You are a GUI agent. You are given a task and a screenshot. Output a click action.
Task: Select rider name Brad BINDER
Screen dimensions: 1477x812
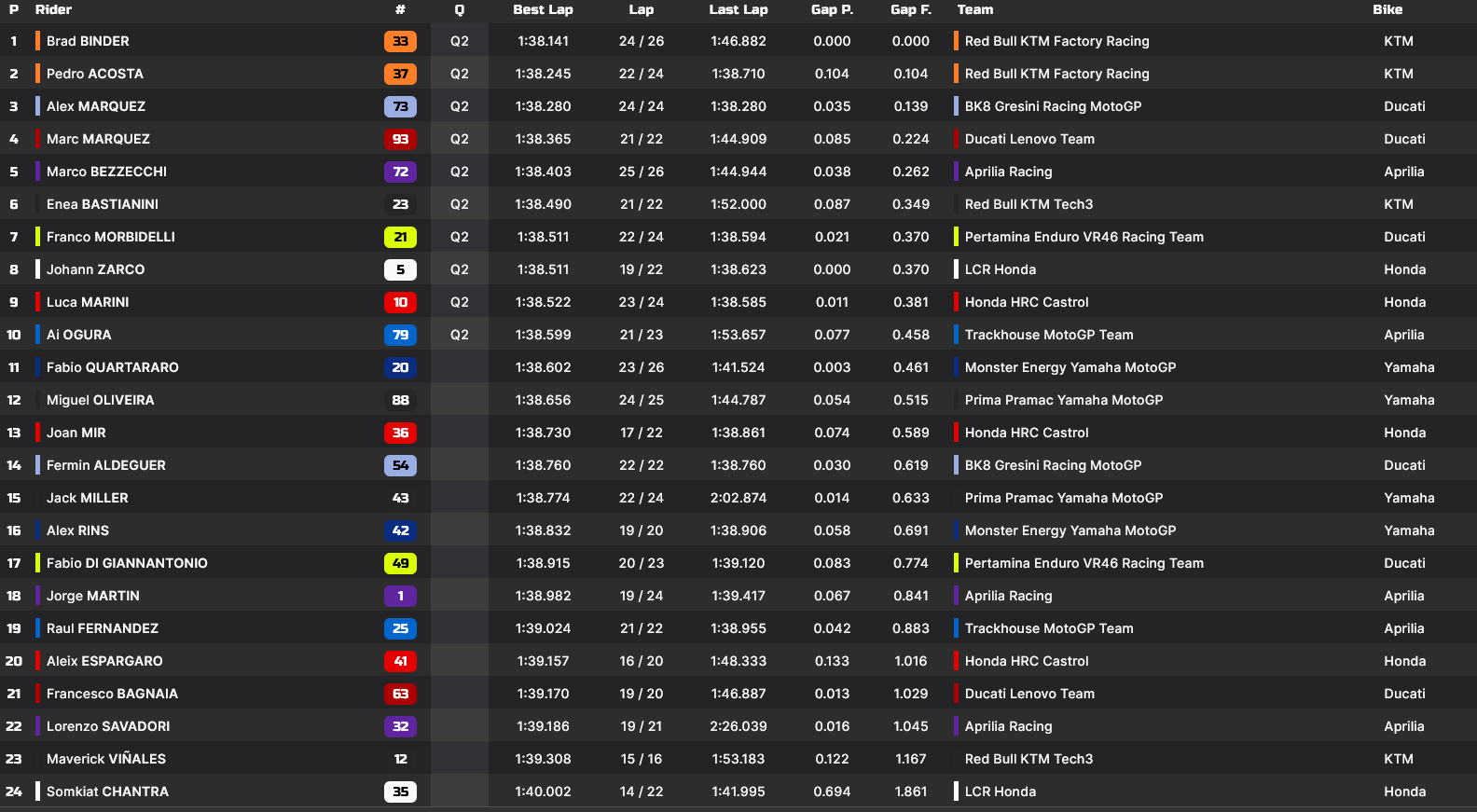pyautogui.click(x=88, y=41)
